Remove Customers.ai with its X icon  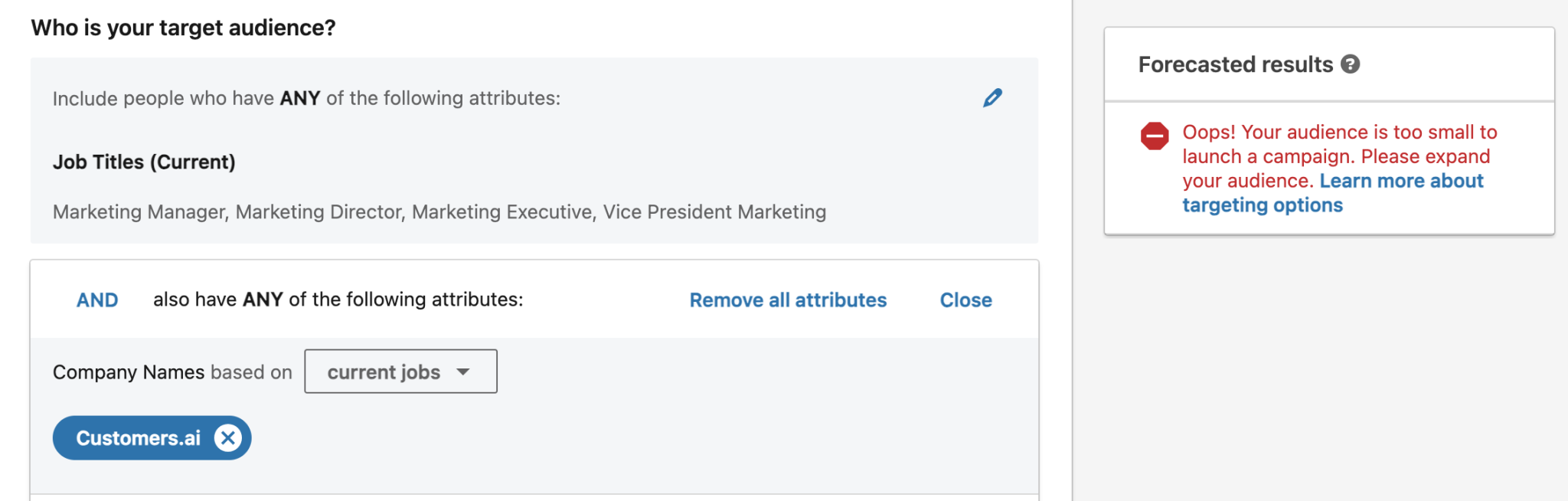coord(227,438)
